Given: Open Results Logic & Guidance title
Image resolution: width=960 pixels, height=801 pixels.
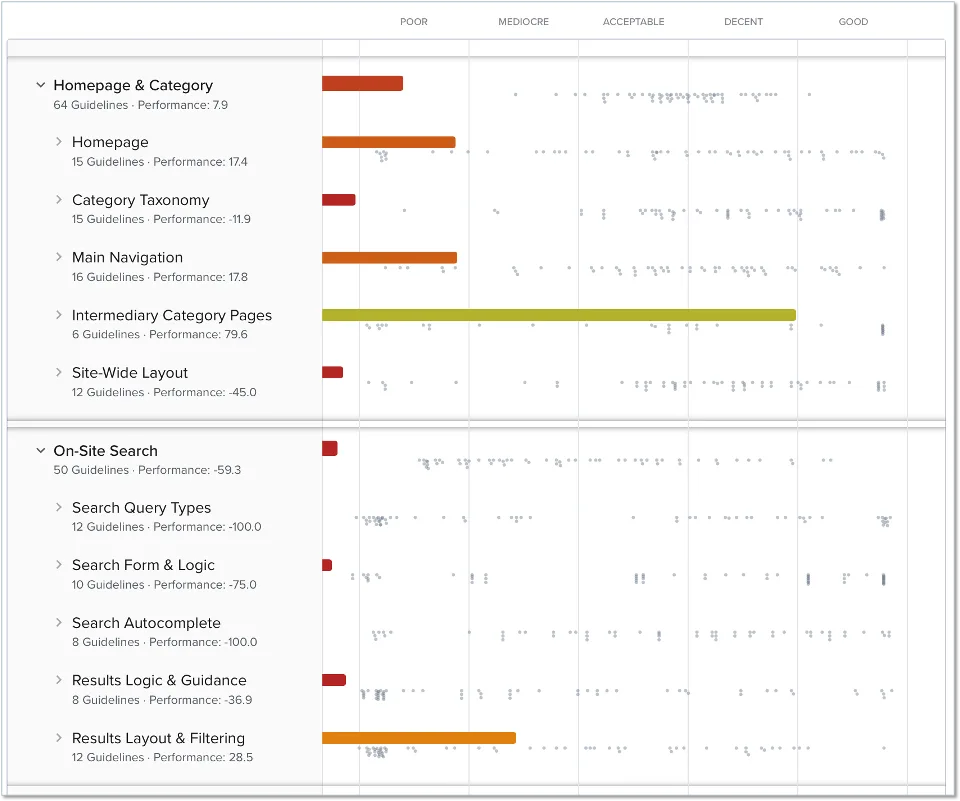Looking at the screenshot, I should [159, 680].
